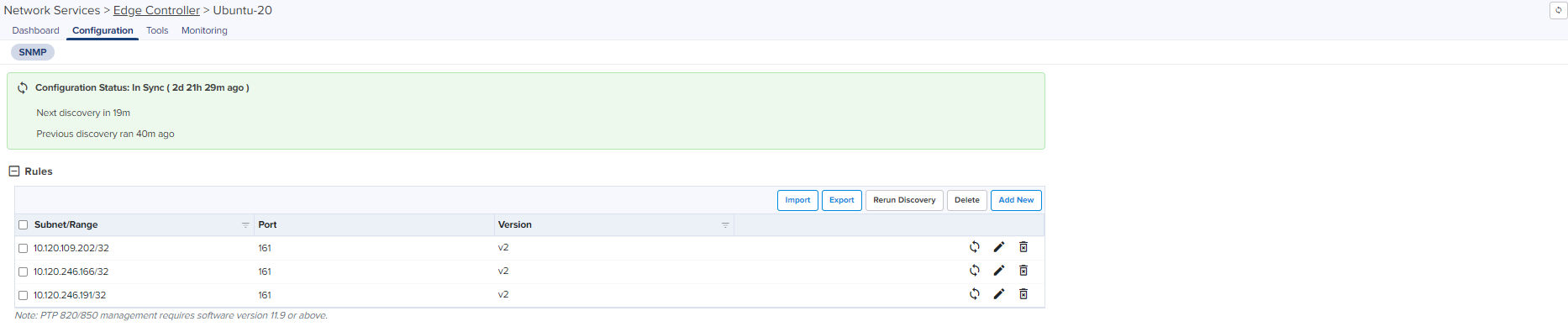
Task: Open the Version column filter
Action: tap(725, 225)
